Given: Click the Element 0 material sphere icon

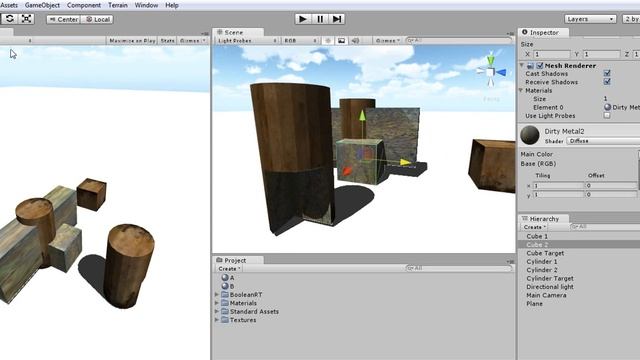Looking at the screenshot, I should (x=607, y=107).
